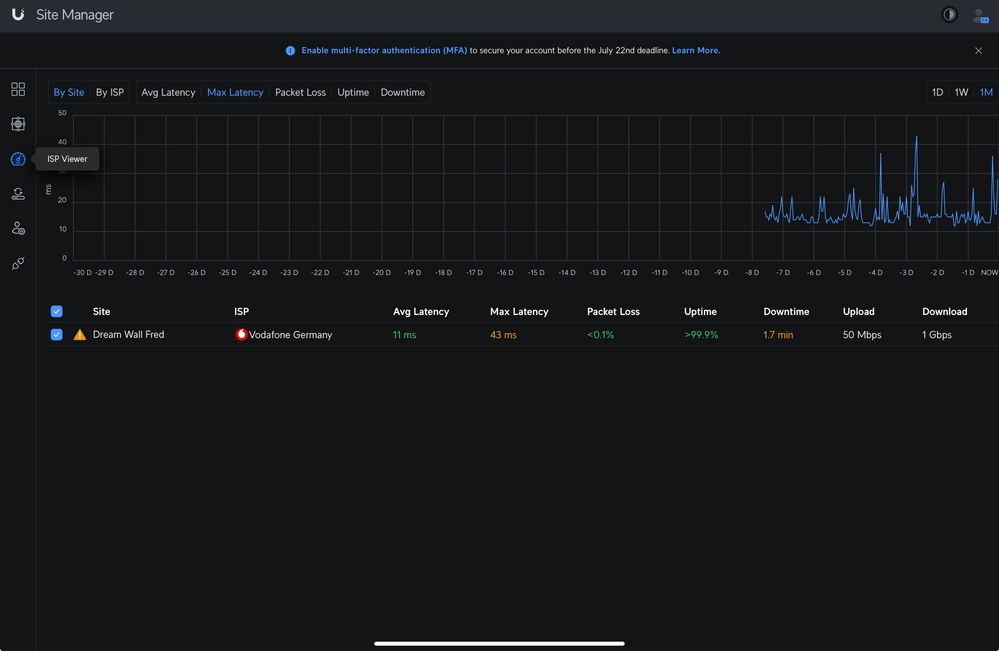Image resolution: width=999 pixels, height=651 pixels.
Task: Uncheck the select-all checkbox in table header
Action: click(x=57, y=312)
